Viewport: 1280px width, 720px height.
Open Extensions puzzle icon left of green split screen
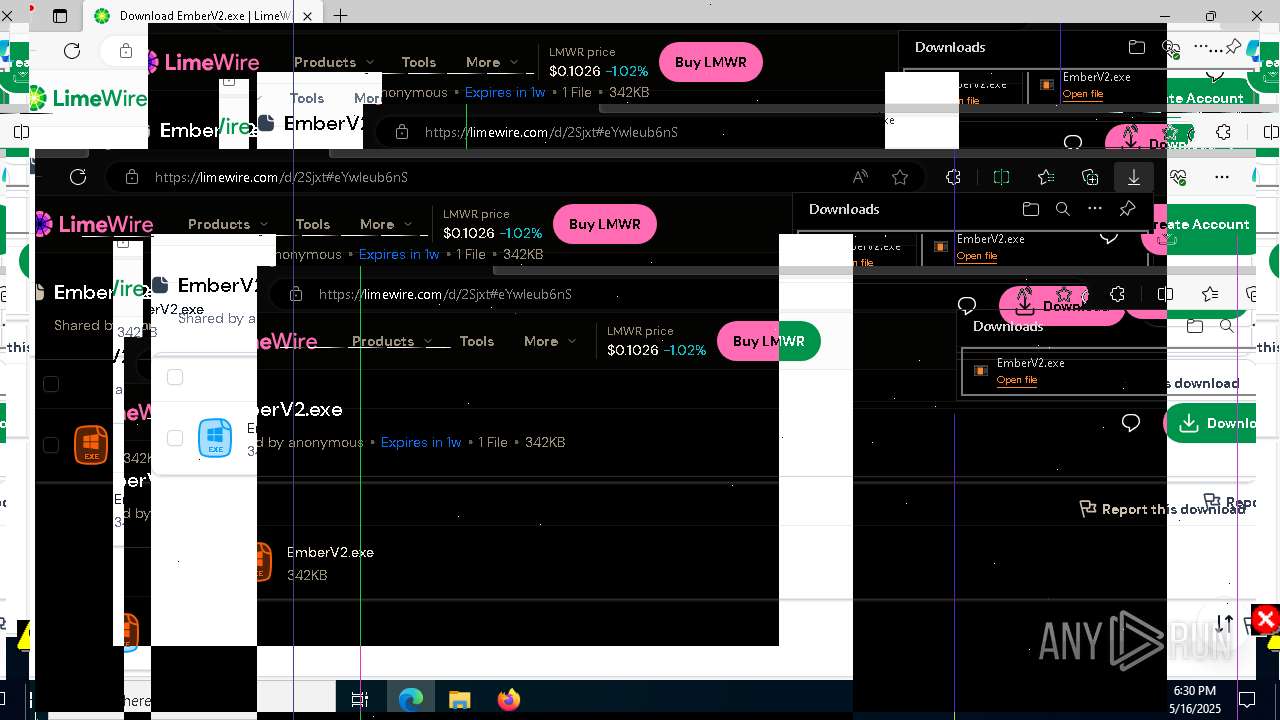[953, 177]
